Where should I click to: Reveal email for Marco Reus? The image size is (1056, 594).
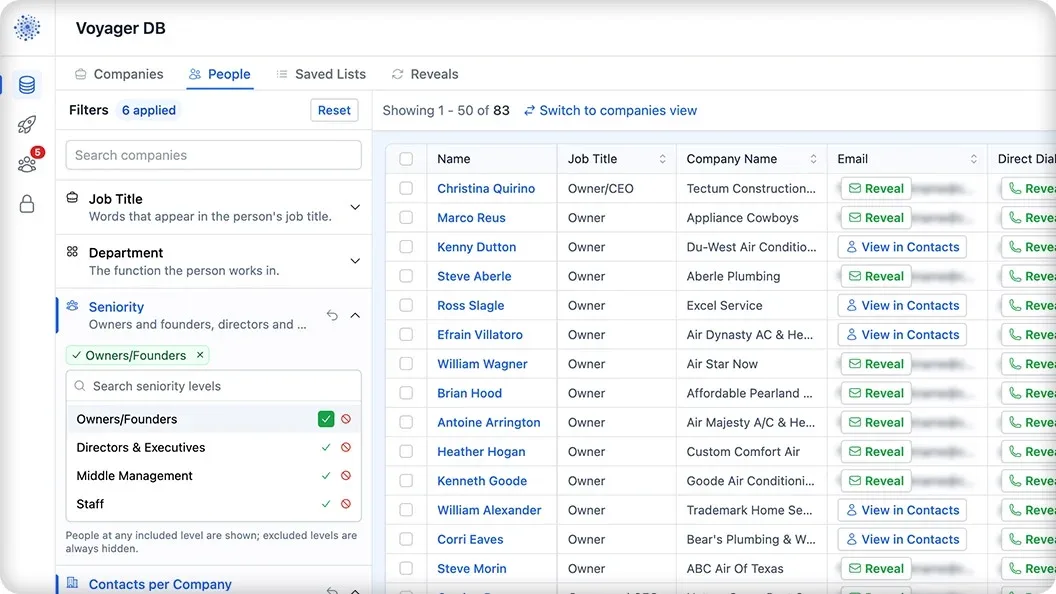(x=876, y=218)
